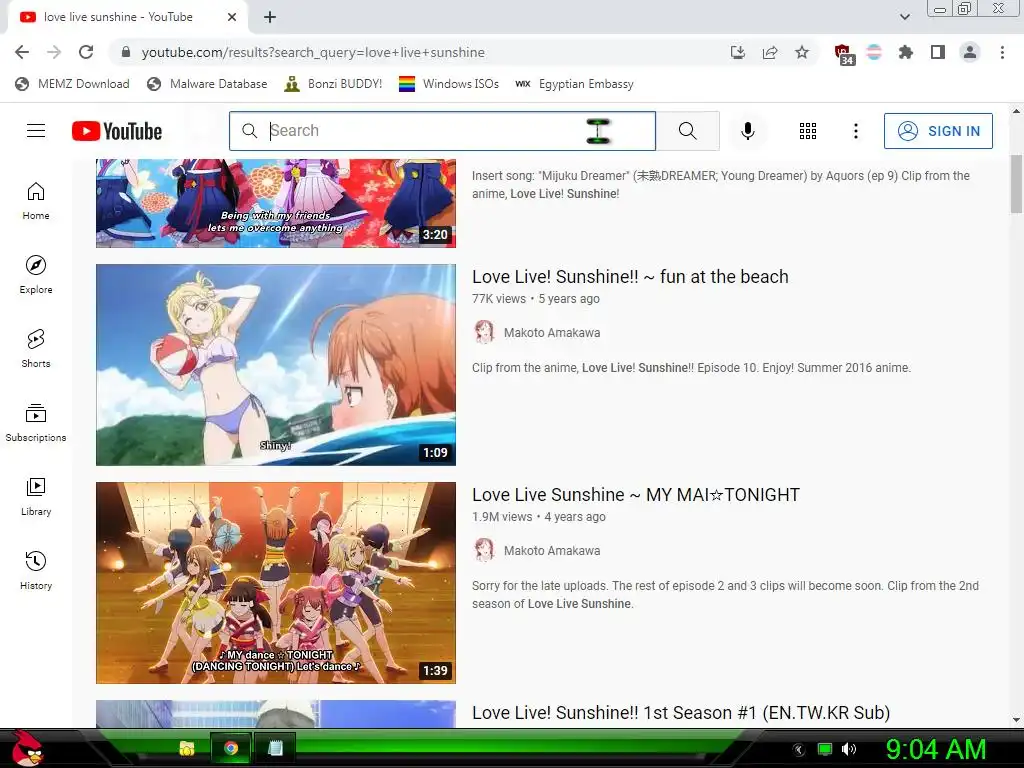Click the scrollbar down arrow

coord(1016,720)
